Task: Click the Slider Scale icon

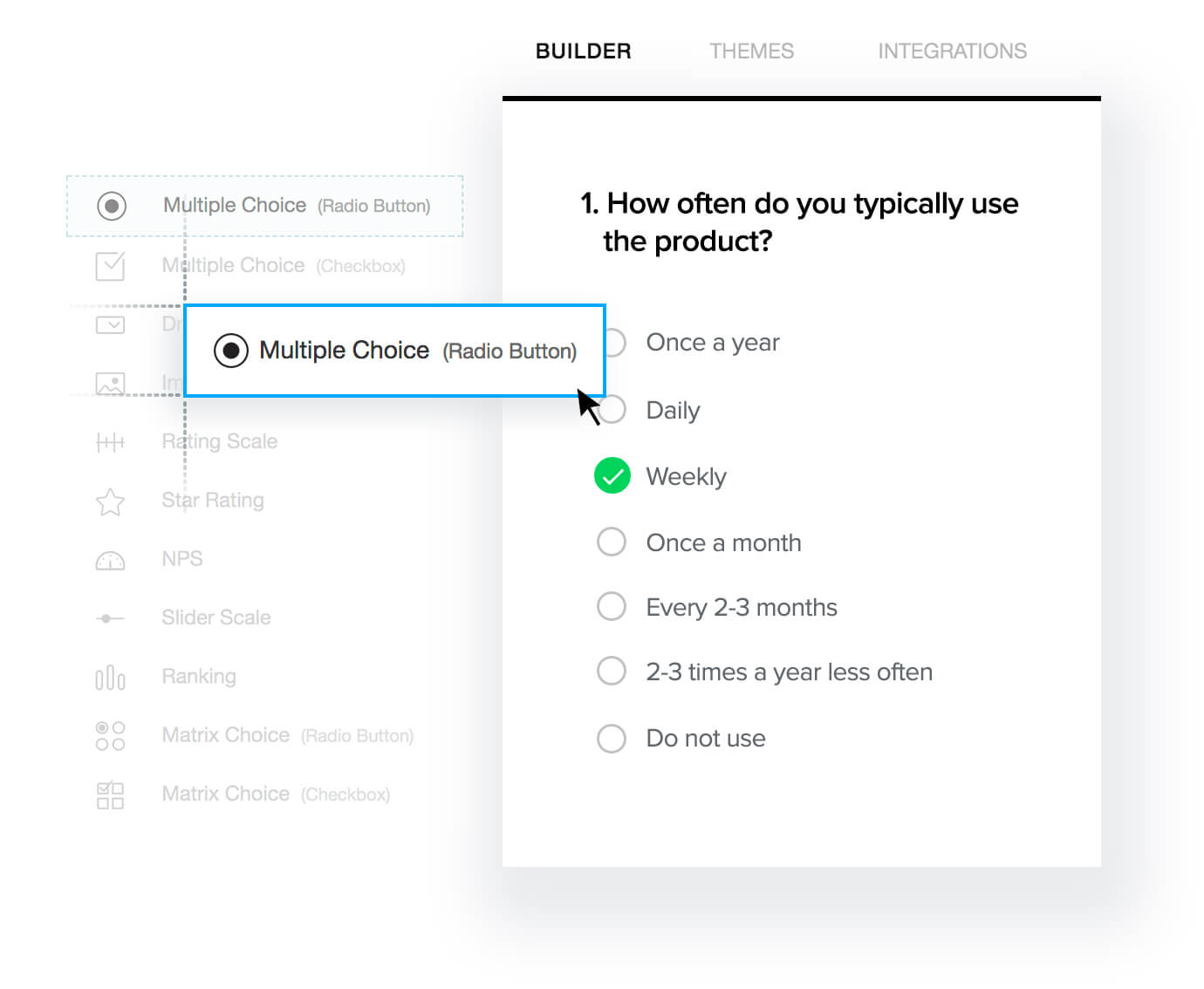Action: pyautogui.click(x=110, y=618)
